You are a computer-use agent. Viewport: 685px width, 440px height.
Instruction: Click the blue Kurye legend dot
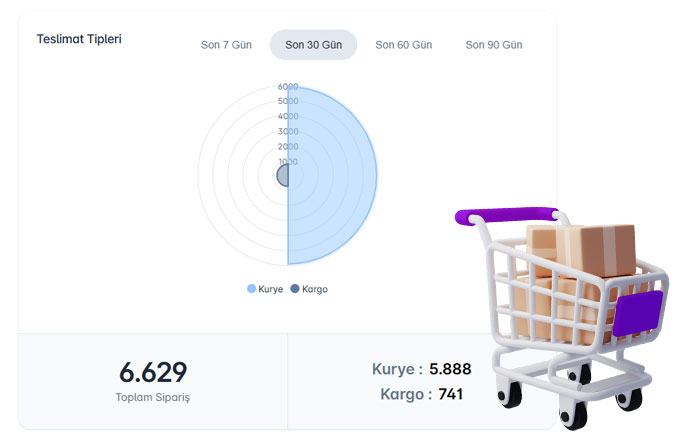click(252, 289)
